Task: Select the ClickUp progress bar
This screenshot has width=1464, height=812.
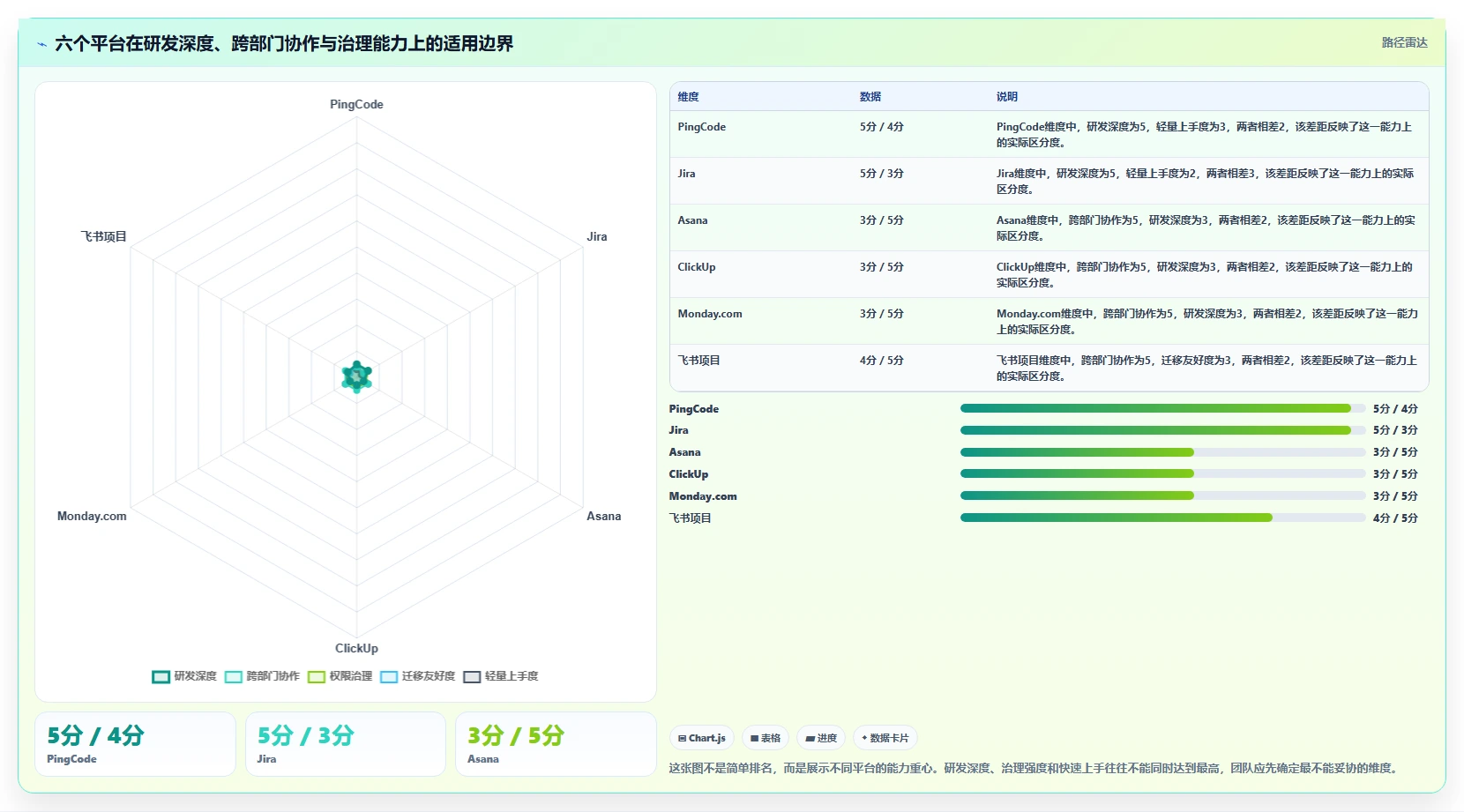Action: (1162, 473)
